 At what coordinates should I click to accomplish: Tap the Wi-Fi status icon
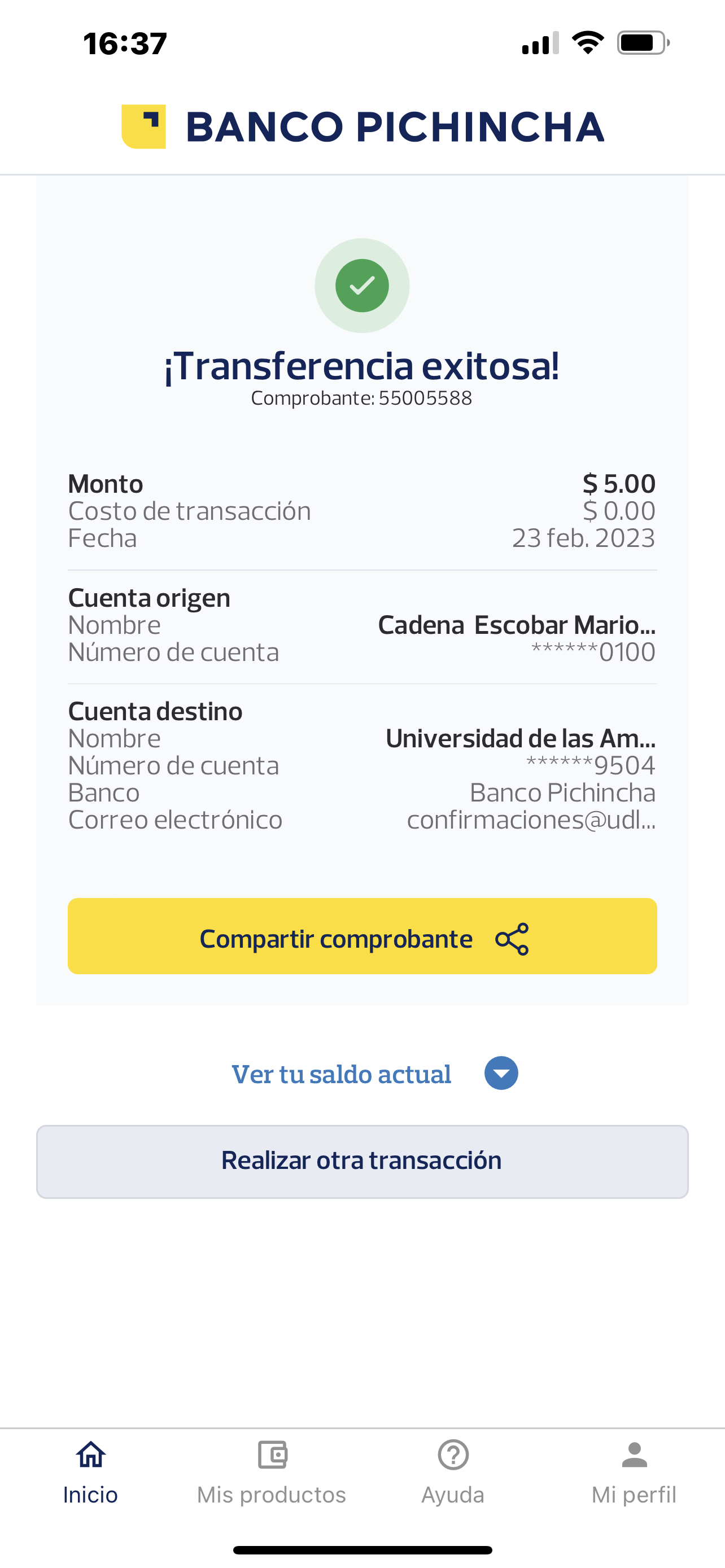click(587, 42)
